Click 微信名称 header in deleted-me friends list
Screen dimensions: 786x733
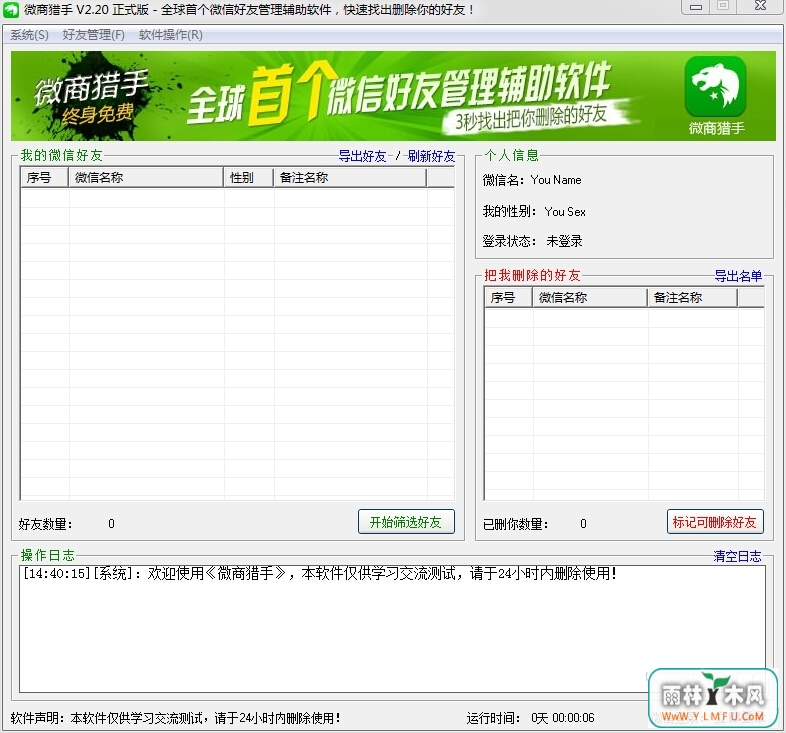590,297
